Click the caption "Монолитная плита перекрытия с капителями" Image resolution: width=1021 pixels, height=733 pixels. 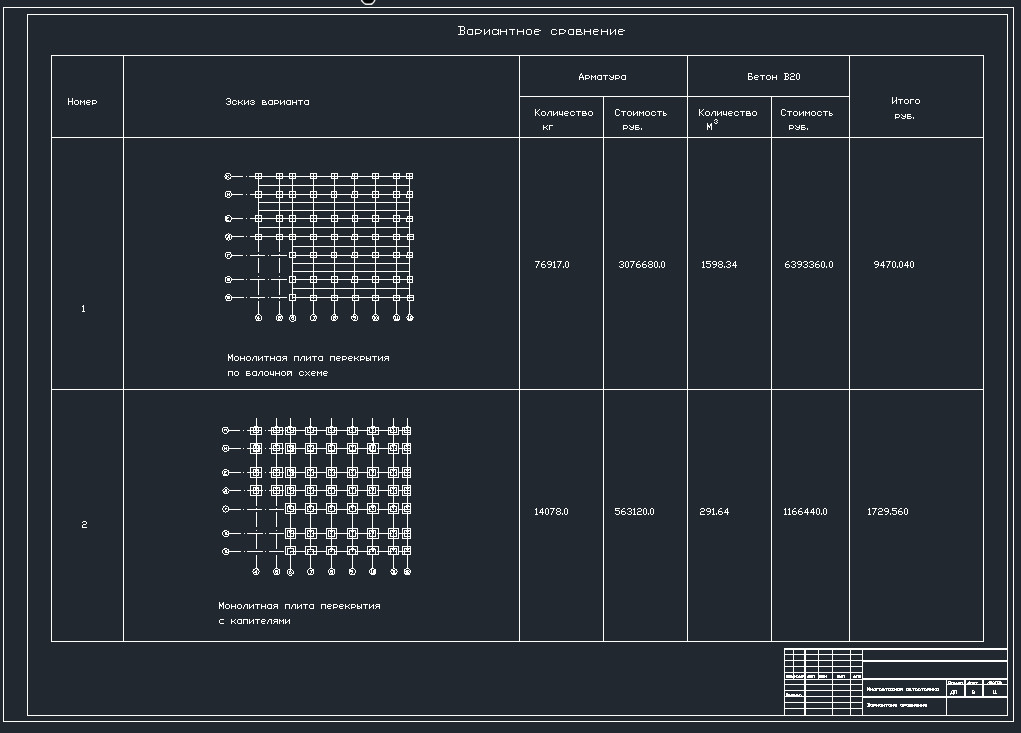tap(299, 613)
